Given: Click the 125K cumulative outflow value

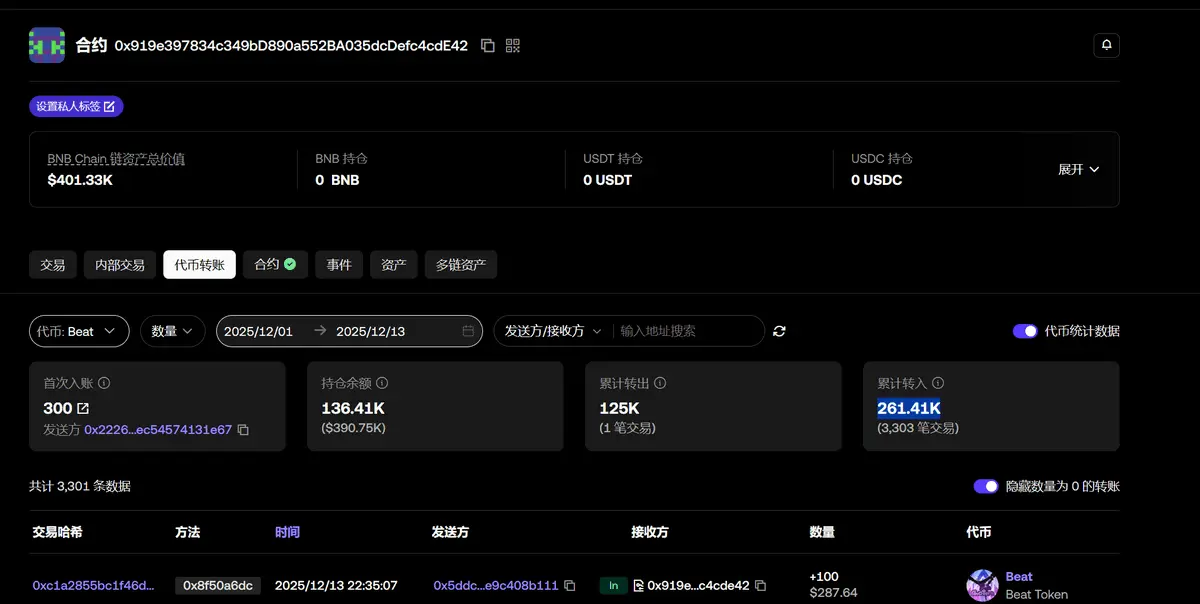Looking at the screenshot, I should 620,408.
